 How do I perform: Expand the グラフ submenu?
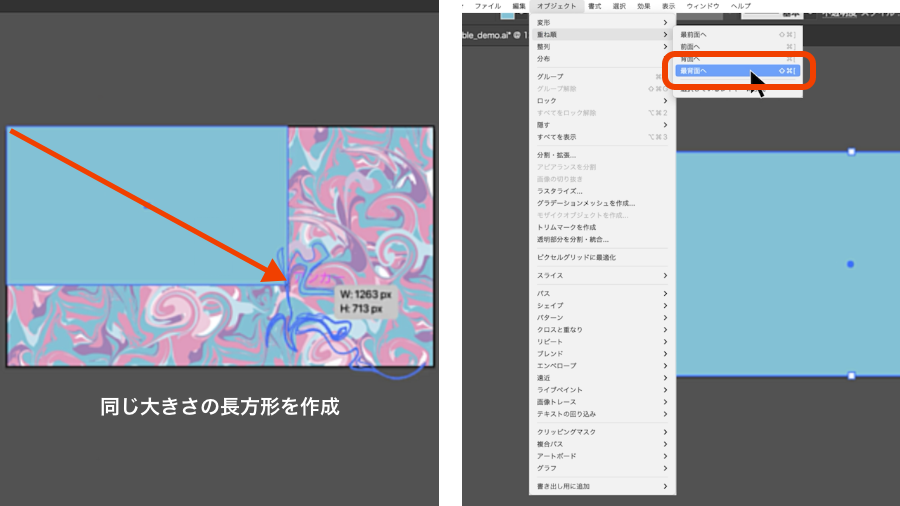[602, 468]
